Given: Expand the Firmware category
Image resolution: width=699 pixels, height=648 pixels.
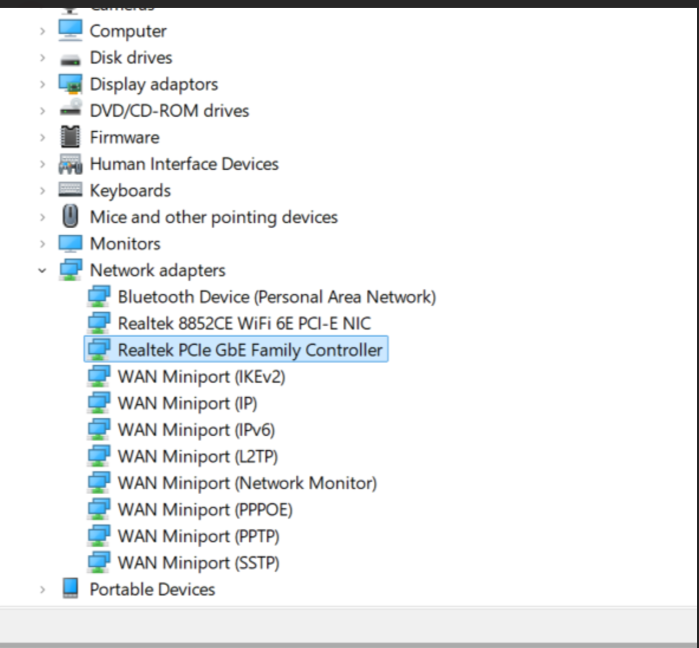Looking at the screenshot, I should pos(42,138).
